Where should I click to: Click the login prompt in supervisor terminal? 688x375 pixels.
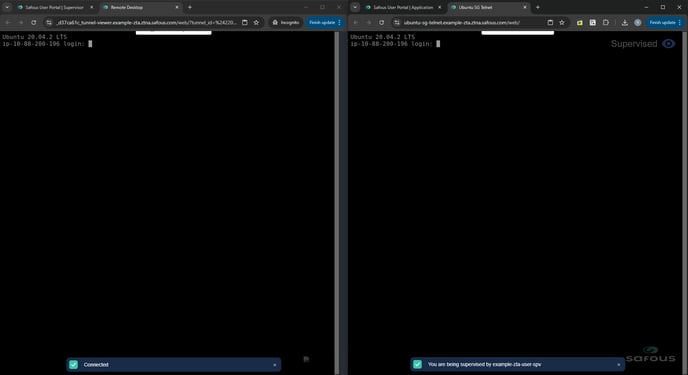[x=47, y=43]
